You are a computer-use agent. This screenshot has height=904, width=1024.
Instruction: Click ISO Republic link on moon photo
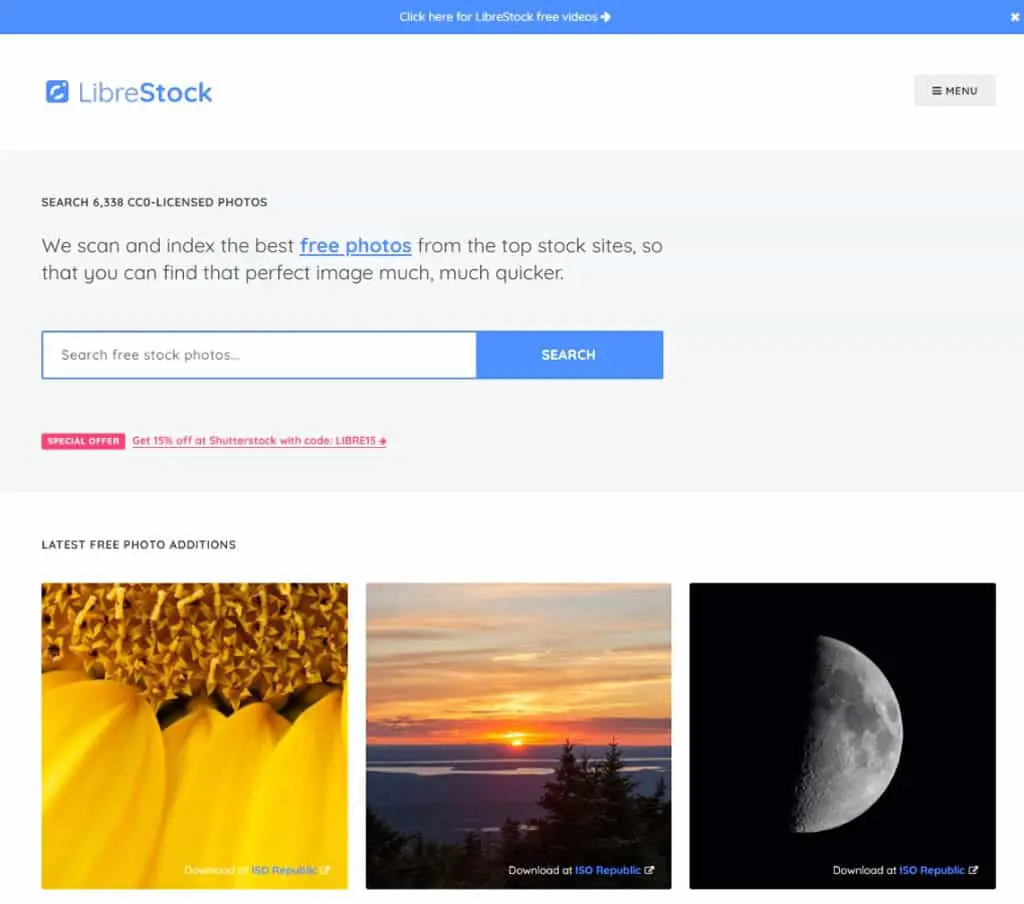click(x=931, y=870)
